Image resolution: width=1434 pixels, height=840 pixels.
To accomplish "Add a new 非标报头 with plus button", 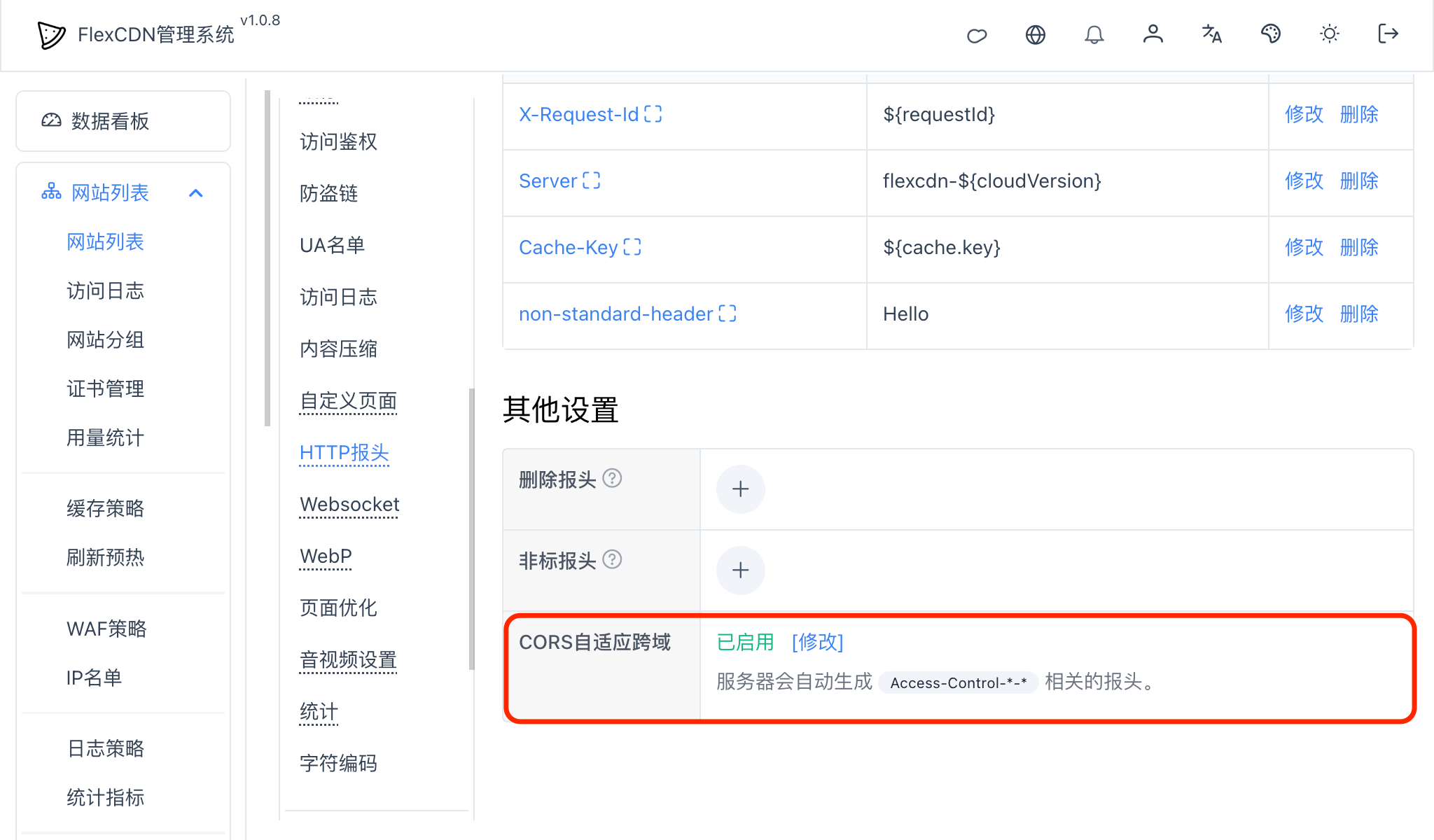I will (x=739, y=569).
